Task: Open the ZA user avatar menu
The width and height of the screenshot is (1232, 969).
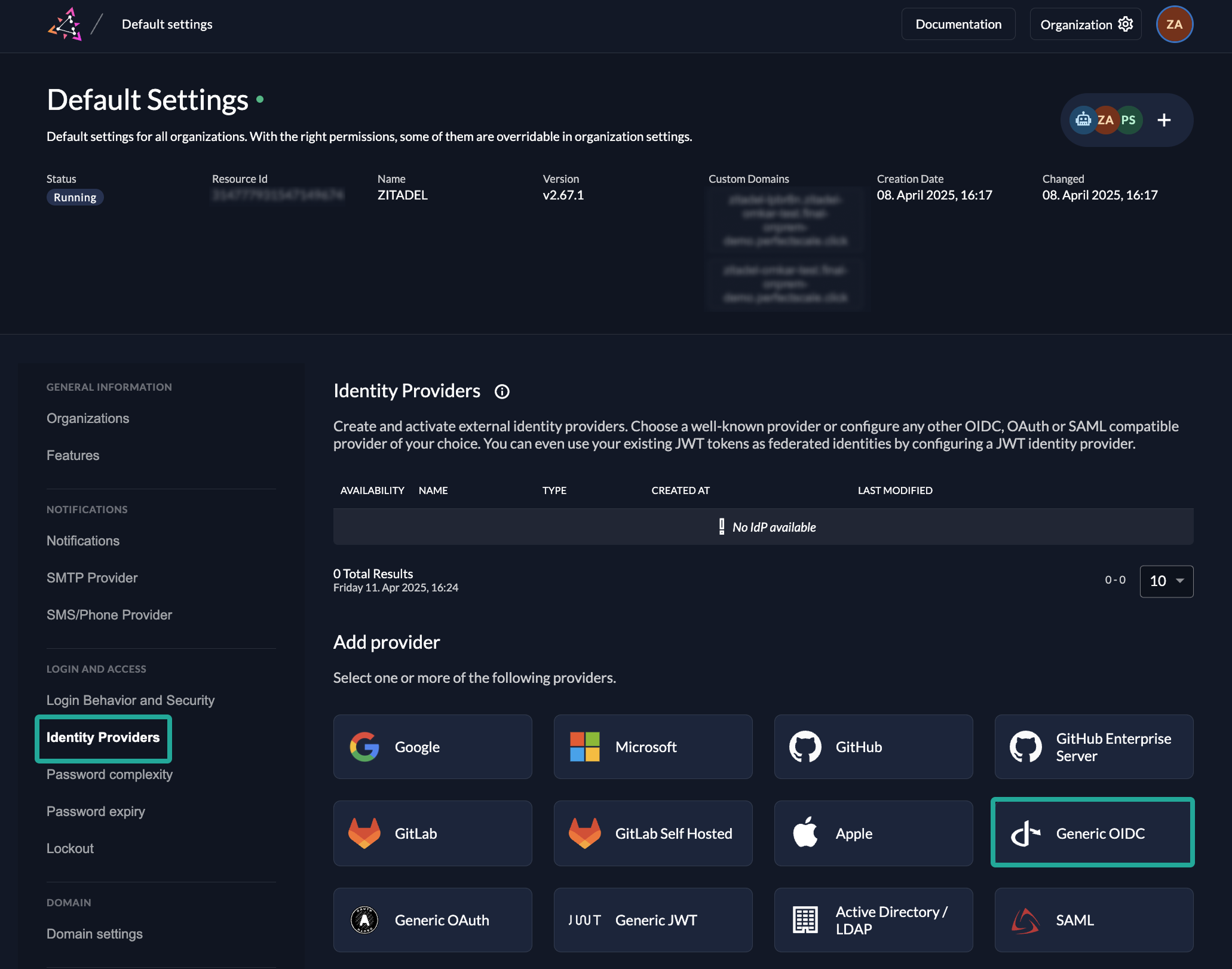Action: point(1174,24)
